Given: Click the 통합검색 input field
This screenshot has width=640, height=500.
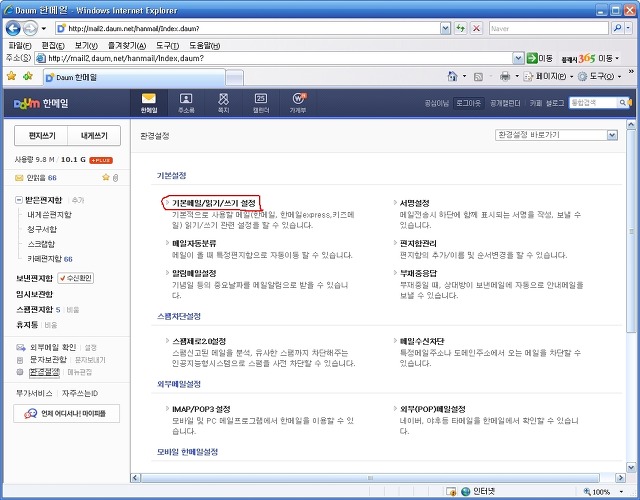Looking at the screenshot, I should [593, 102].
